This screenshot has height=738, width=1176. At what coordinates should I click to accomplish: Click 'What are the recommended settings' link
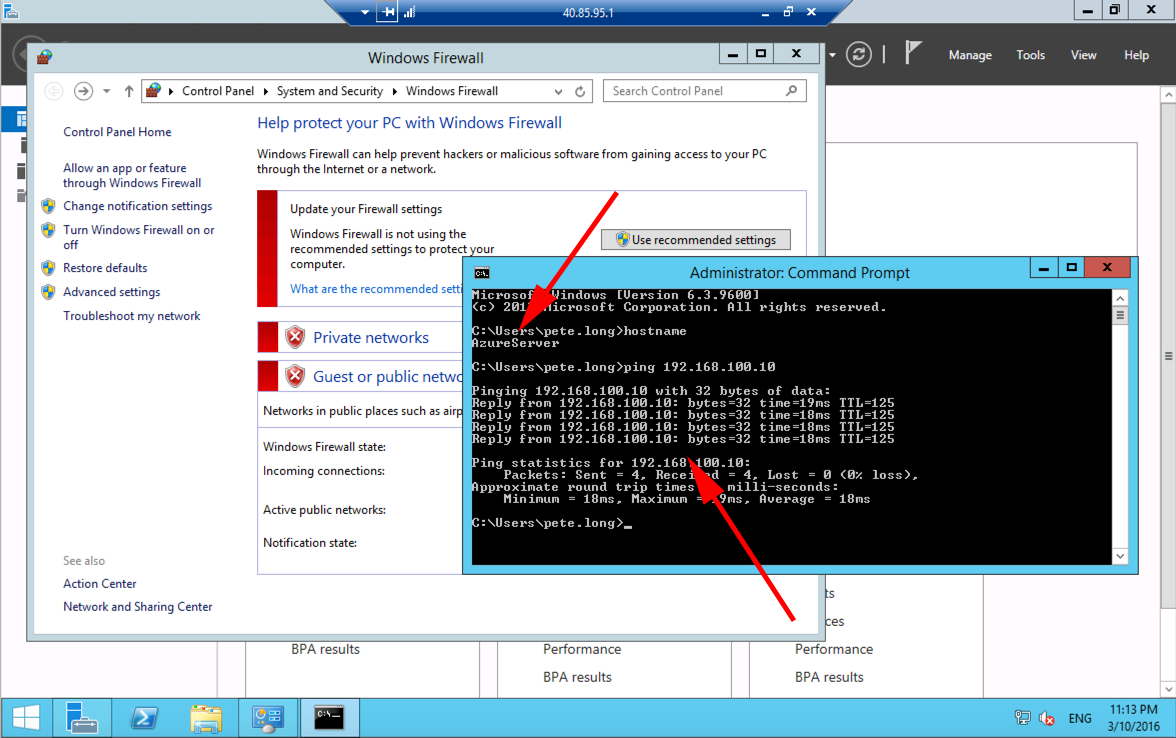(376, 289)
